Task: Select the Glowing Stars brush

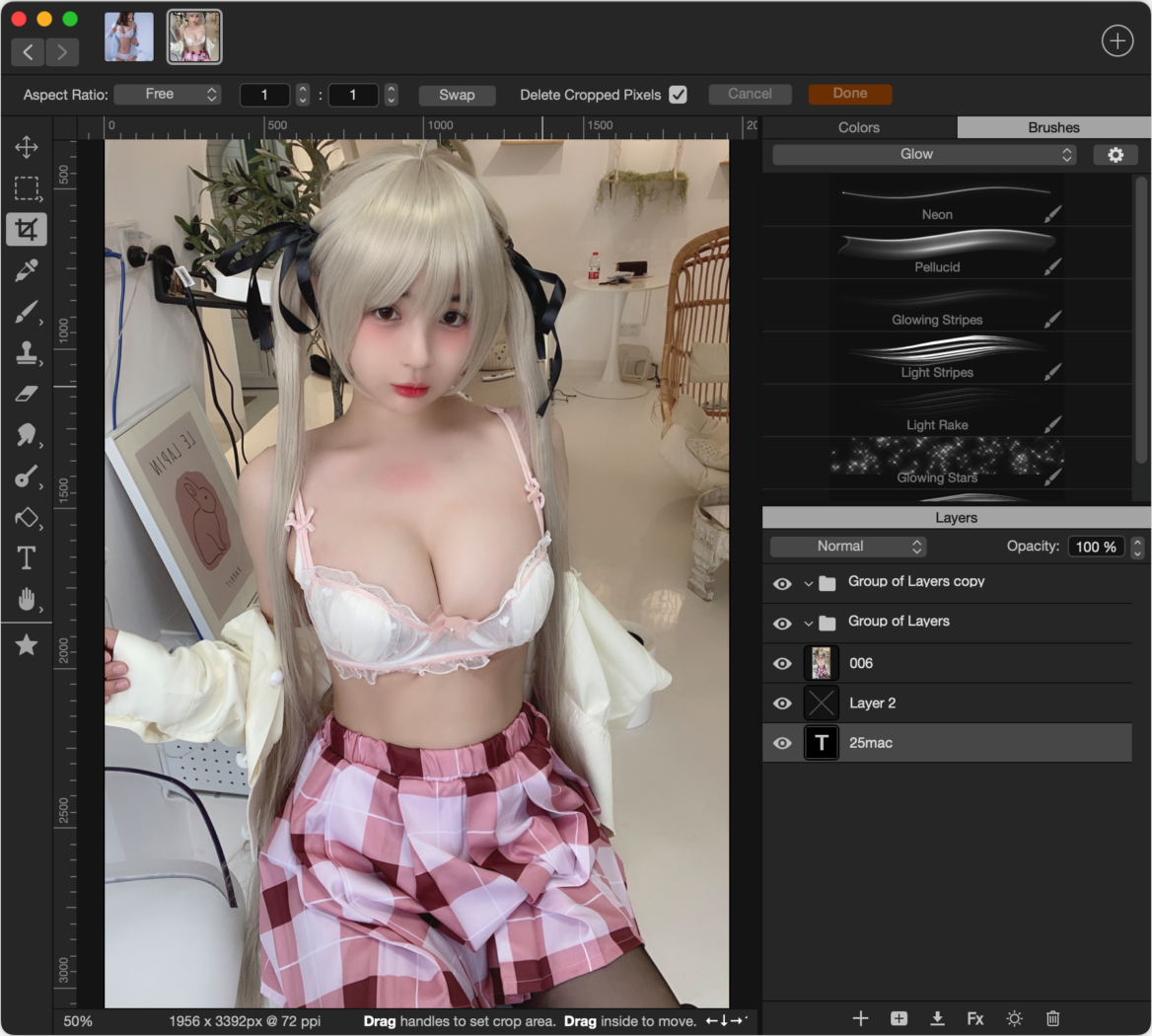Action: pos(947,464)
